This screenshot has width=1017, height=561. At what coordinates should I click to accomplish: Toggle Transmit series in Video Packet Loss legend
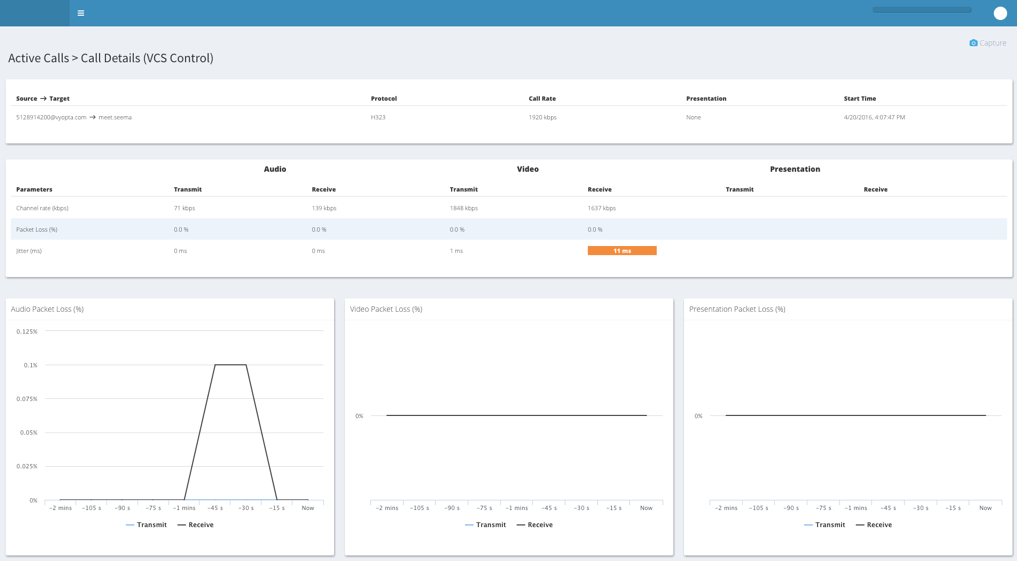pyautogui.click(x=486, y=525)
